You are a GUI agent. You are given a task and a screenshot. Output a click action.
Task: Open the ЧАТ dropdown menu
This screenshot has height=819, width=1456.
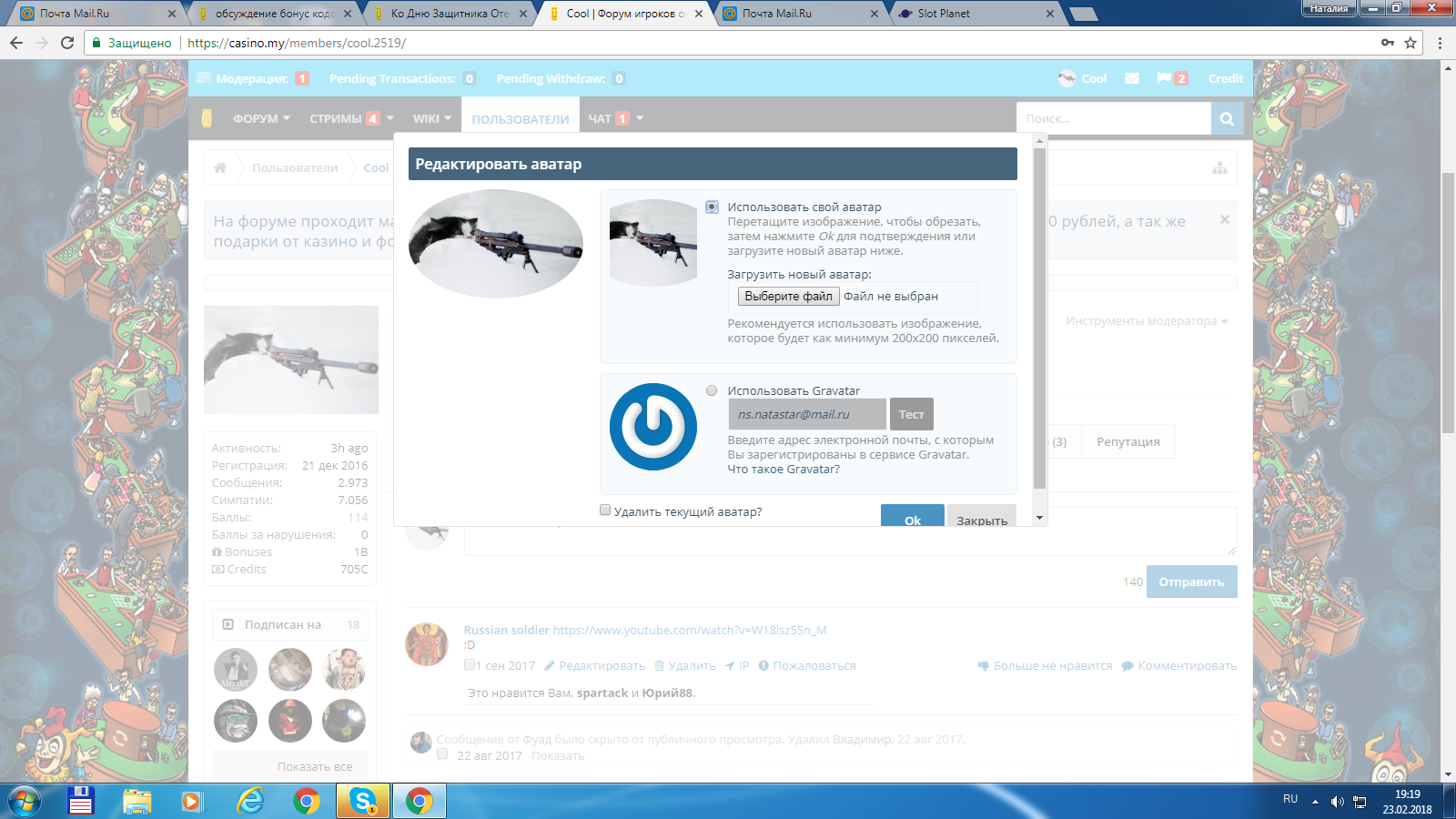point(615,118)
